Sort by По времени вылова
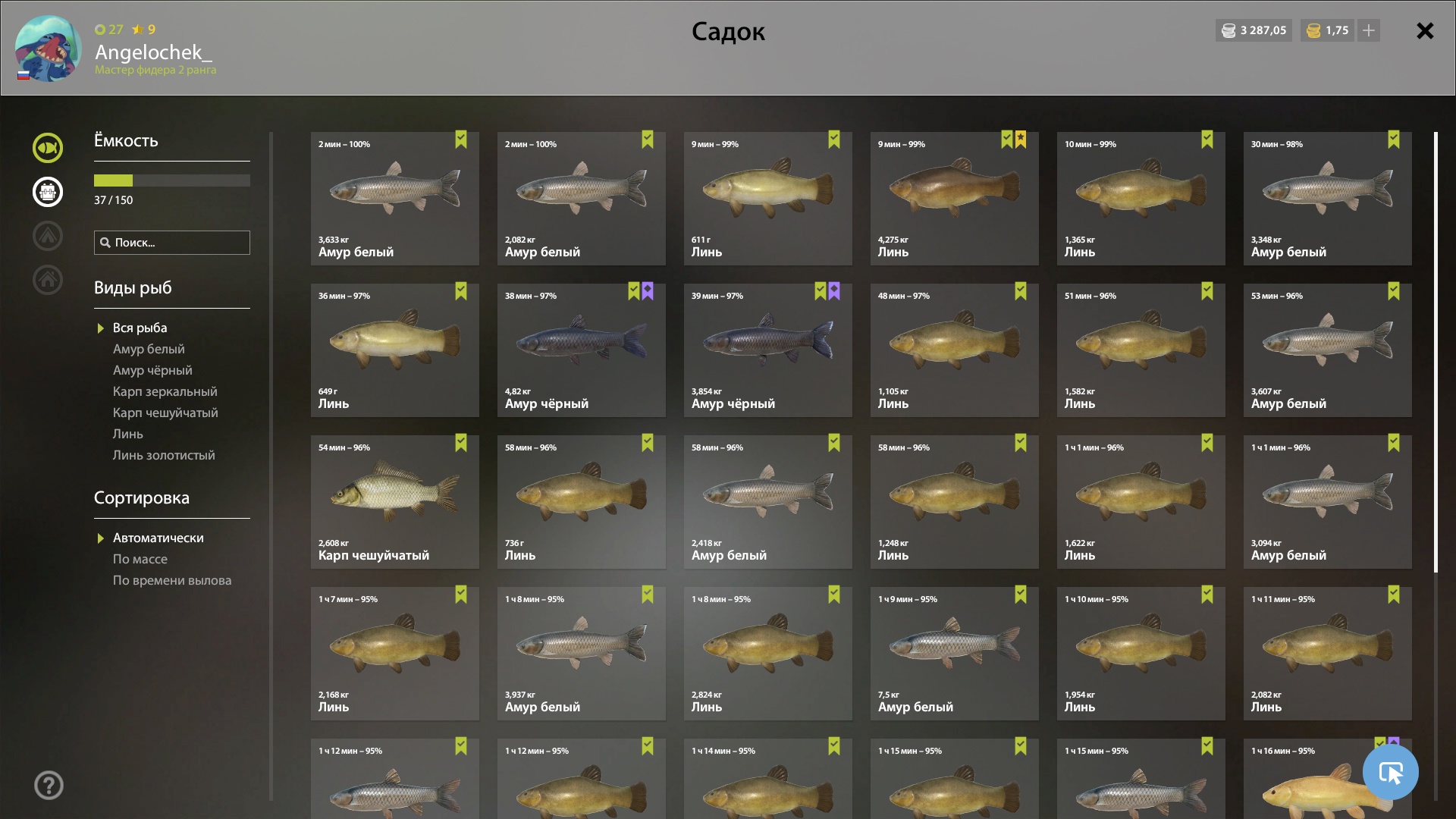Image resolution: width=1456 pixels, height=819 pixels. (x=172, y=580)
